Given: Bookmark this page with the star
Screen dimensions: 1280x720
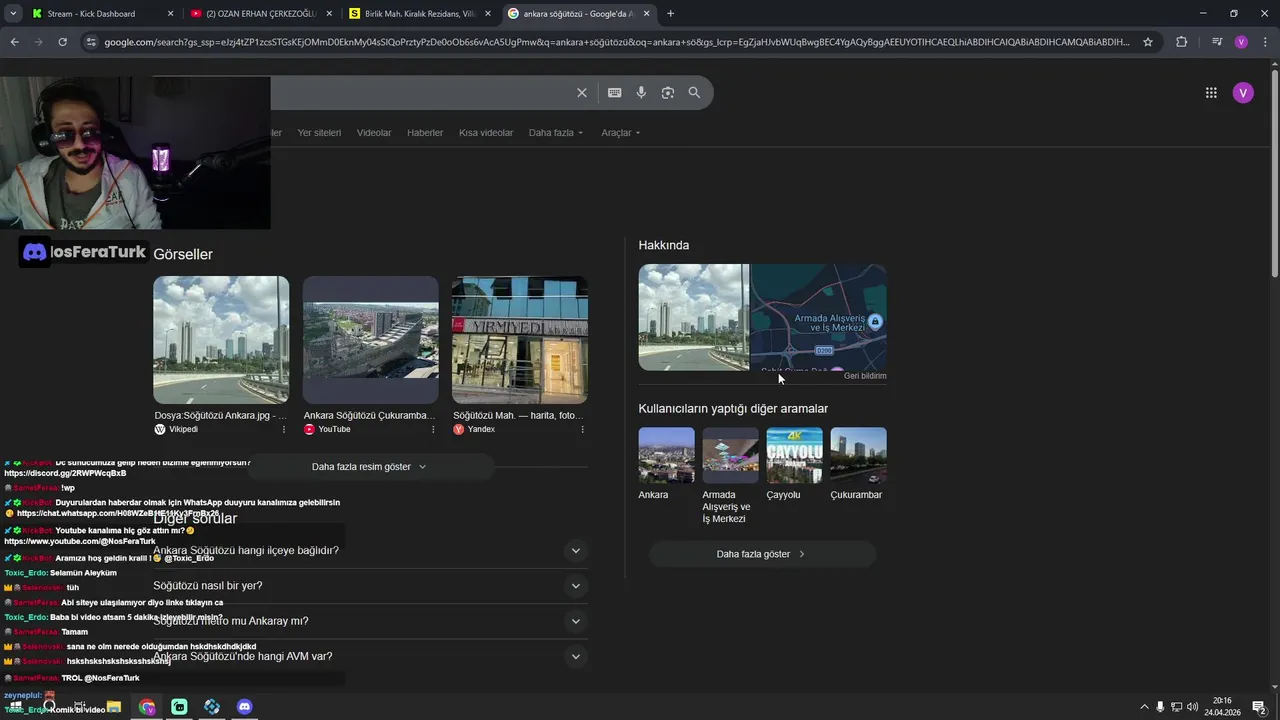Looking at the screenshot, I should pyautogui.click(x=1148, y=42).
